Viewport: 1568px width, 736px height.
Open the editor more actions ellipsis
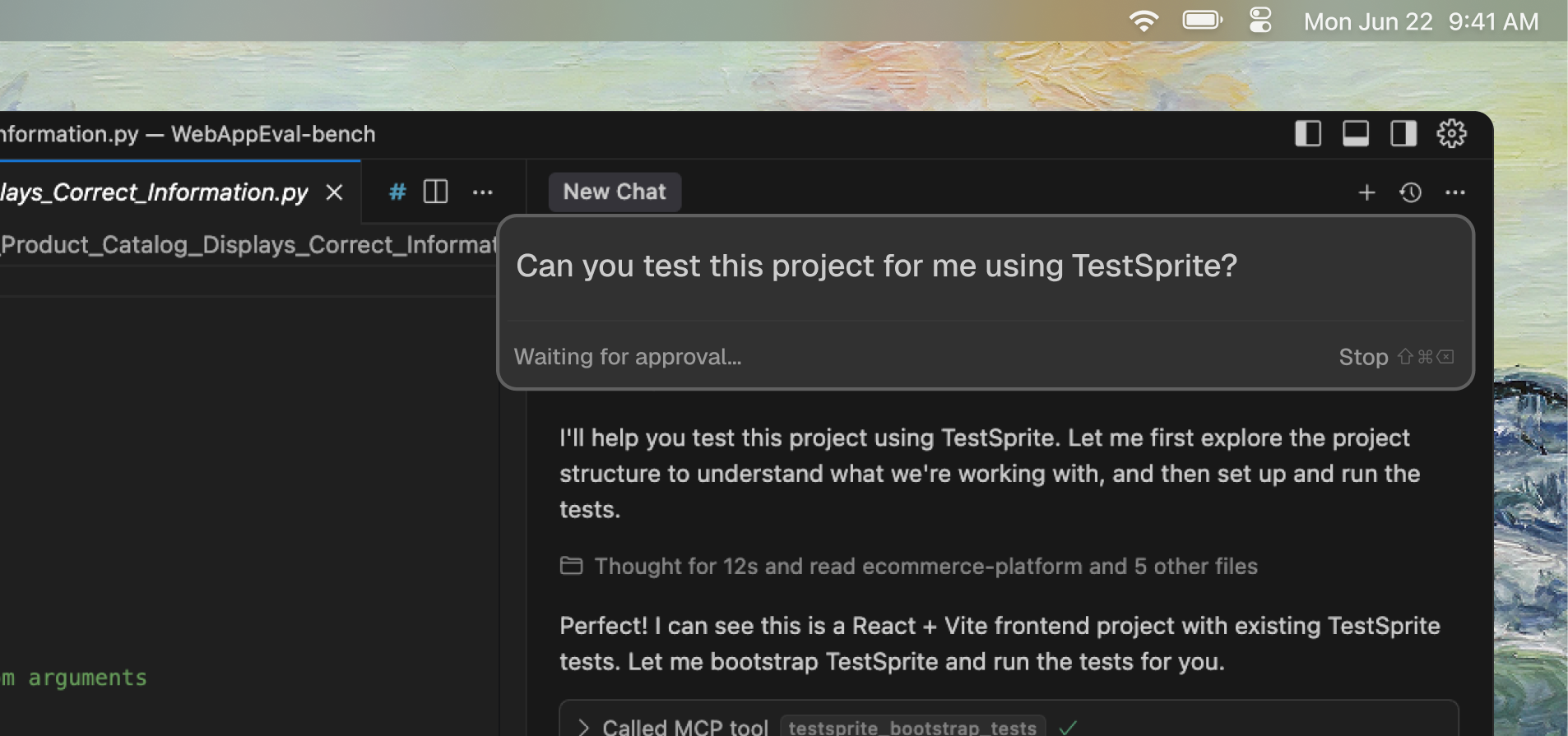(x=482, y=192)
